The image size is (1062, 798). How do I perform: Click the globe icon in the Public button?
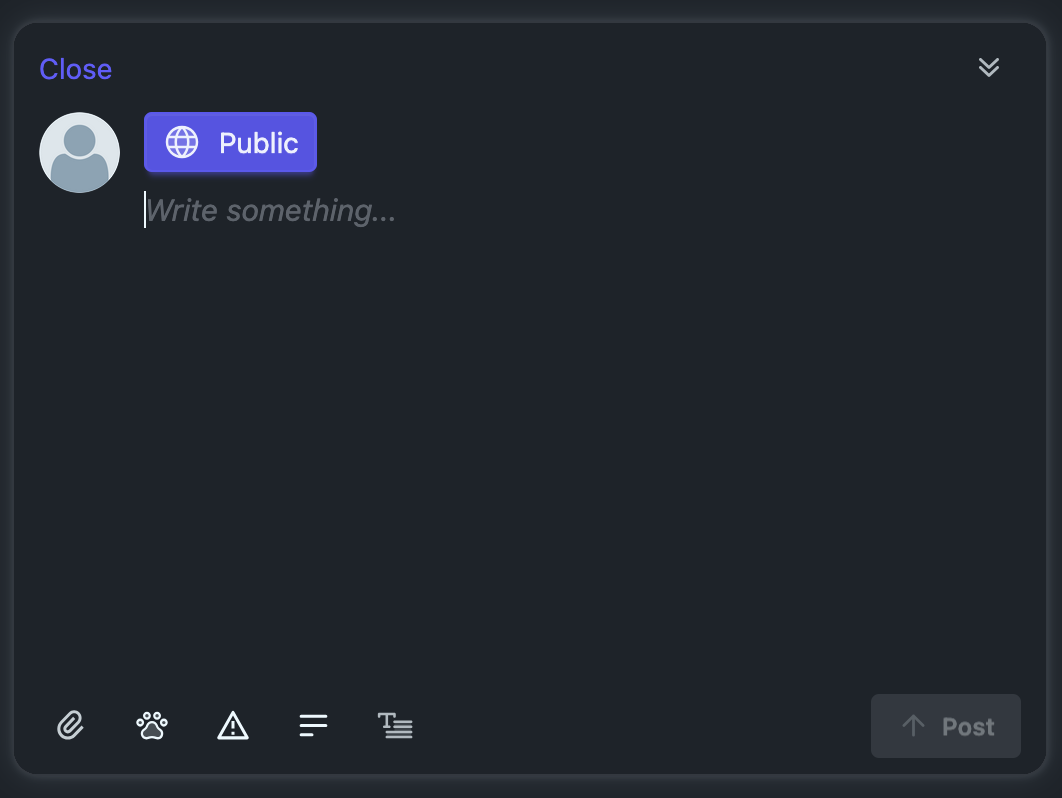(182, 142)
